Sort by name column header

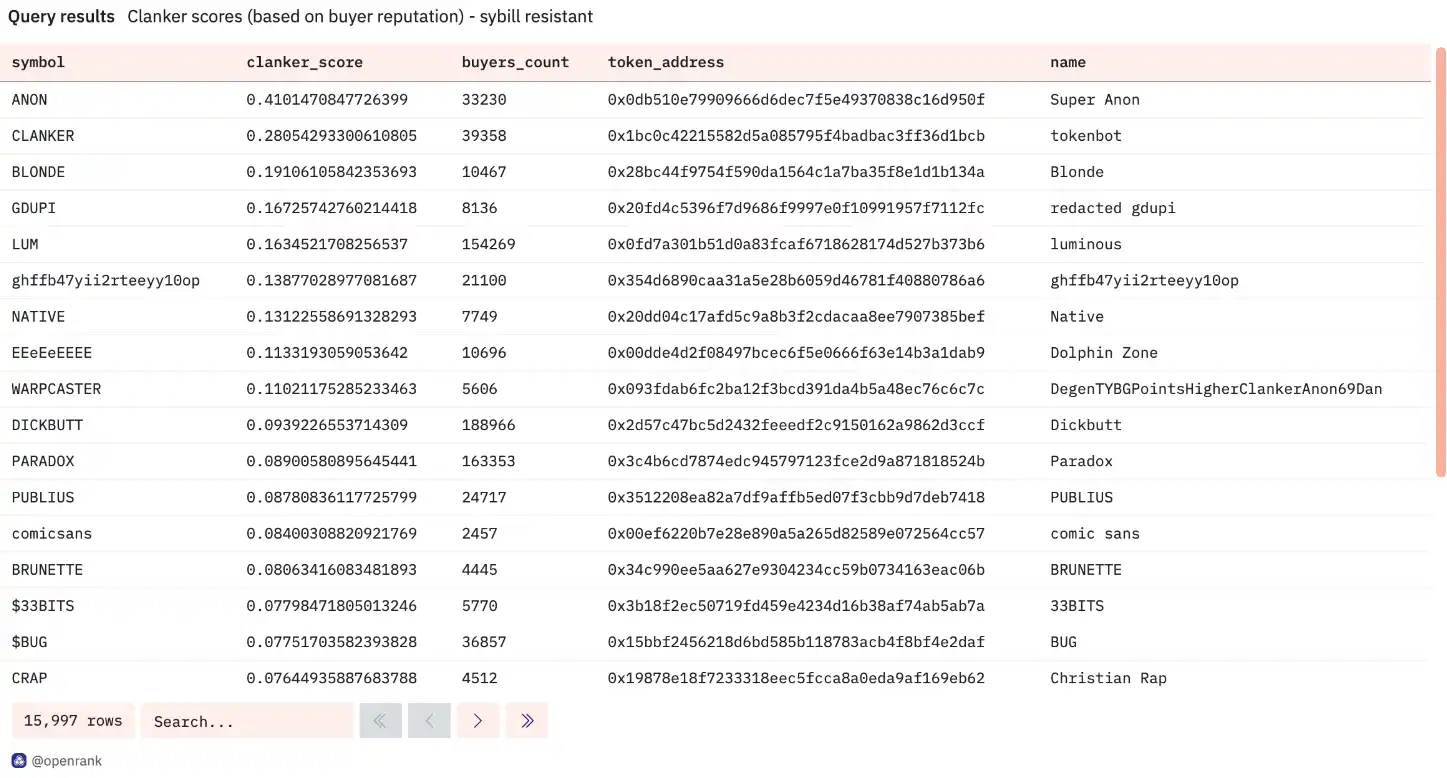pyautogui.click(x=1067, y=62)
